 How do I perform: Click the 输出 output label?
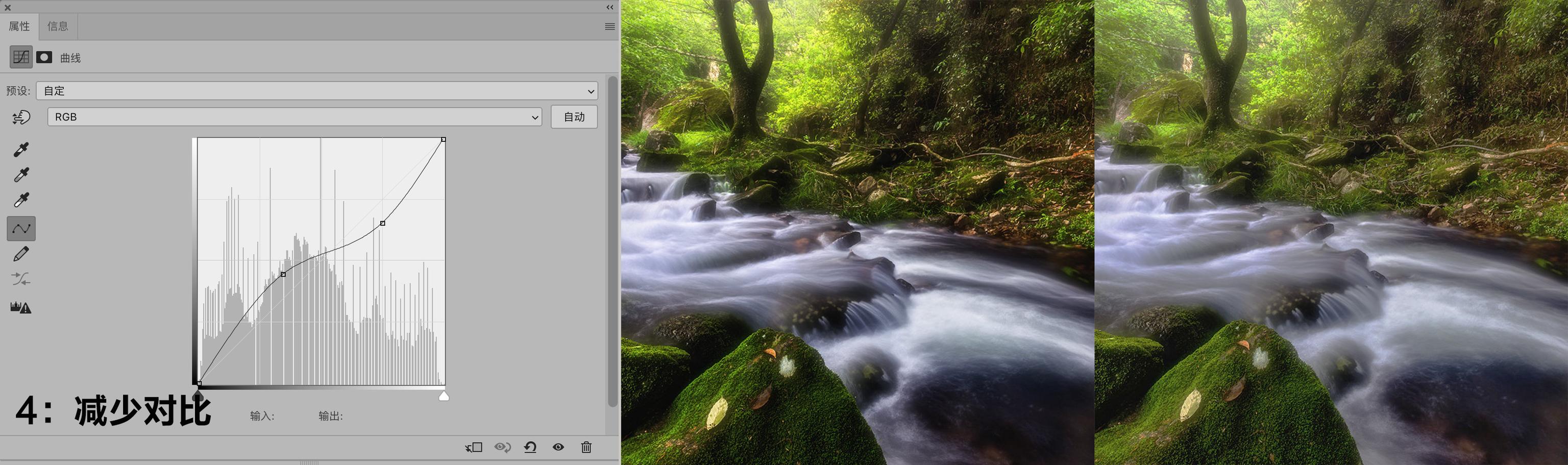click(331, 417)
